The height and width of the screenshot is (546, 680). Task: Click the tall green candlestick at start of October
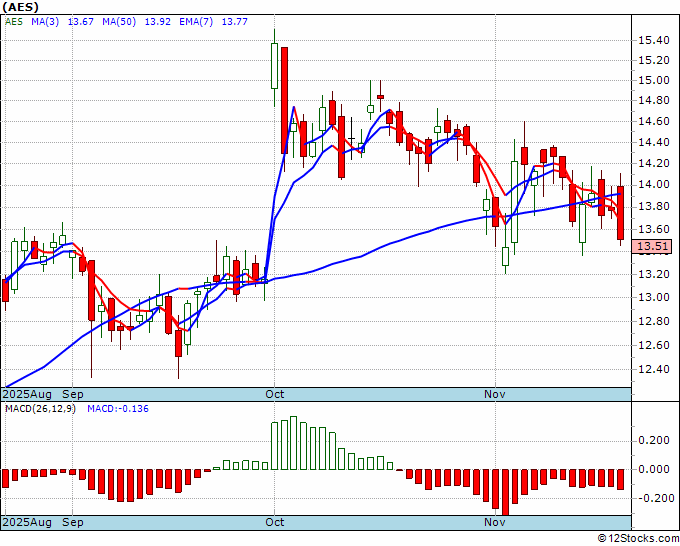[x=275, y=66]
